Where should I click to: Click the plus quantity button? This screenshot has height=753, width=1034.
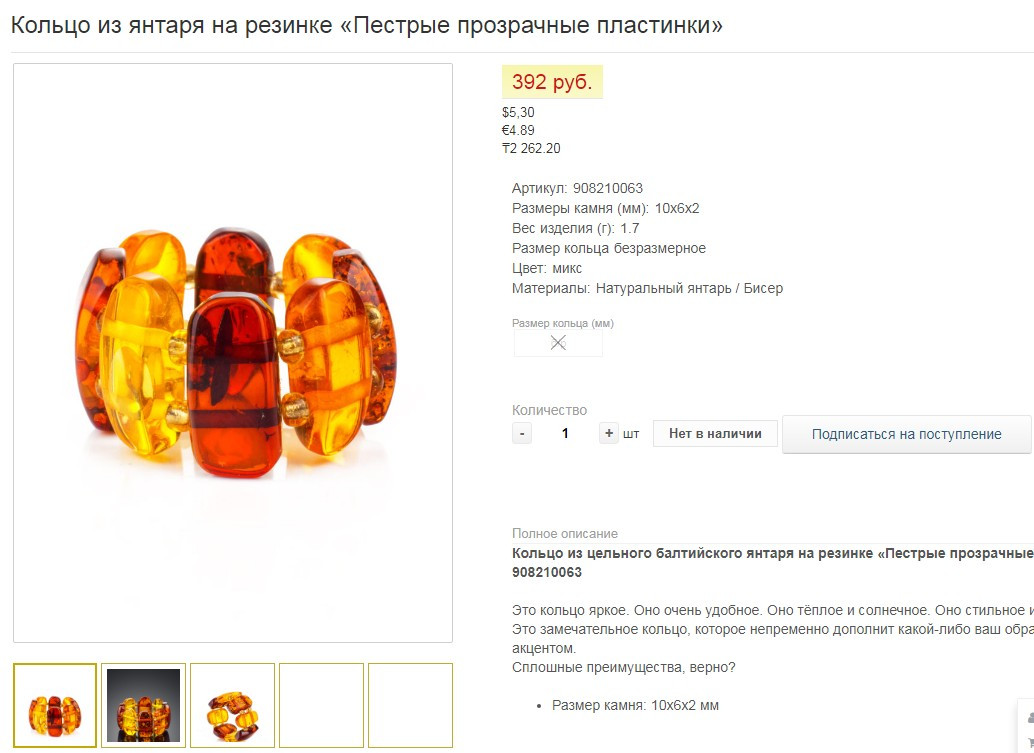click(609, 433)
